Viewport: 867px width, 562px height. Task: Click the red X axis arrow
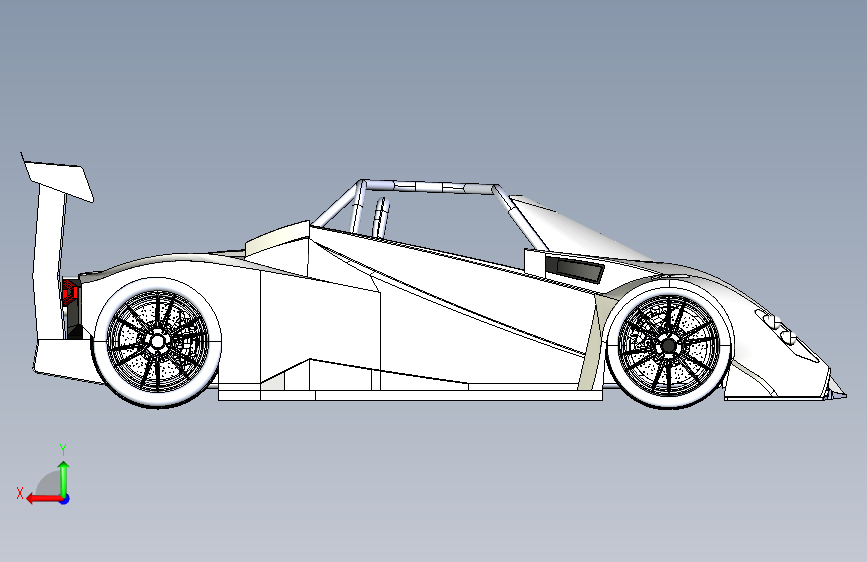[x=44, y=499]
